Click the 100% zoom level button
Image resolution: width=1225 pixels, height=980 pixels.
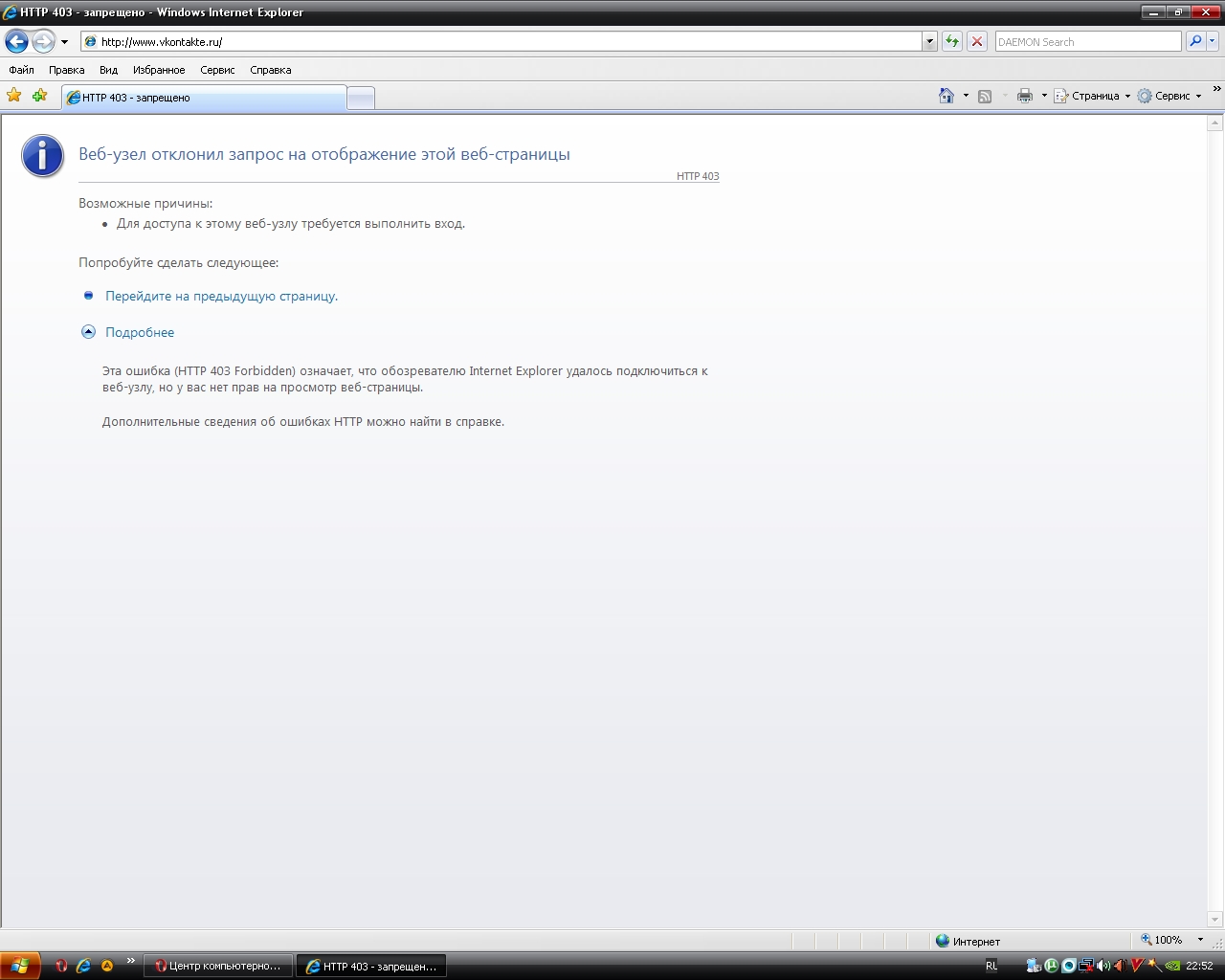pos(1161,940)
